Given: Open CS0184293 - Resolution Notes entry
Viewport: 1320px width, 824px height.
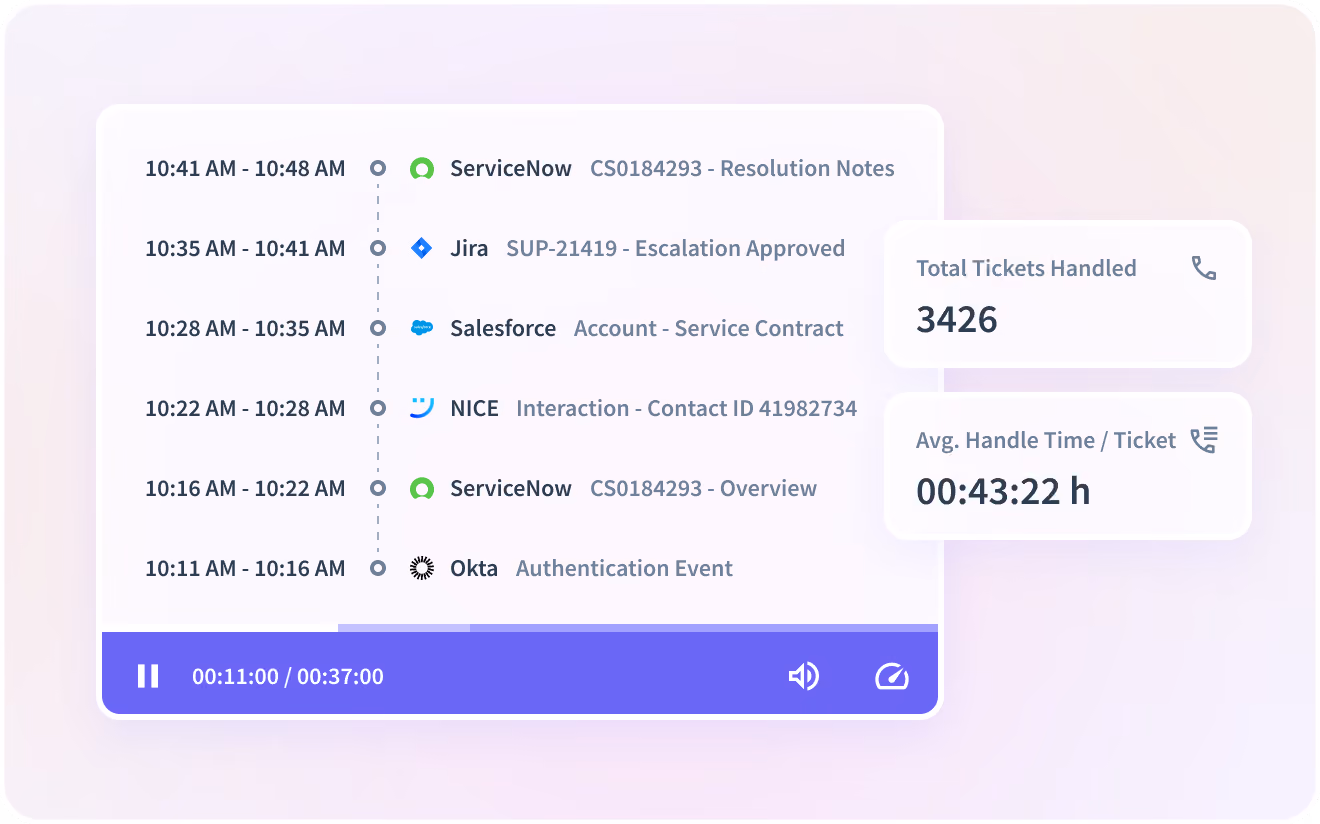Looking at the screenshot, I should [742, 168].
